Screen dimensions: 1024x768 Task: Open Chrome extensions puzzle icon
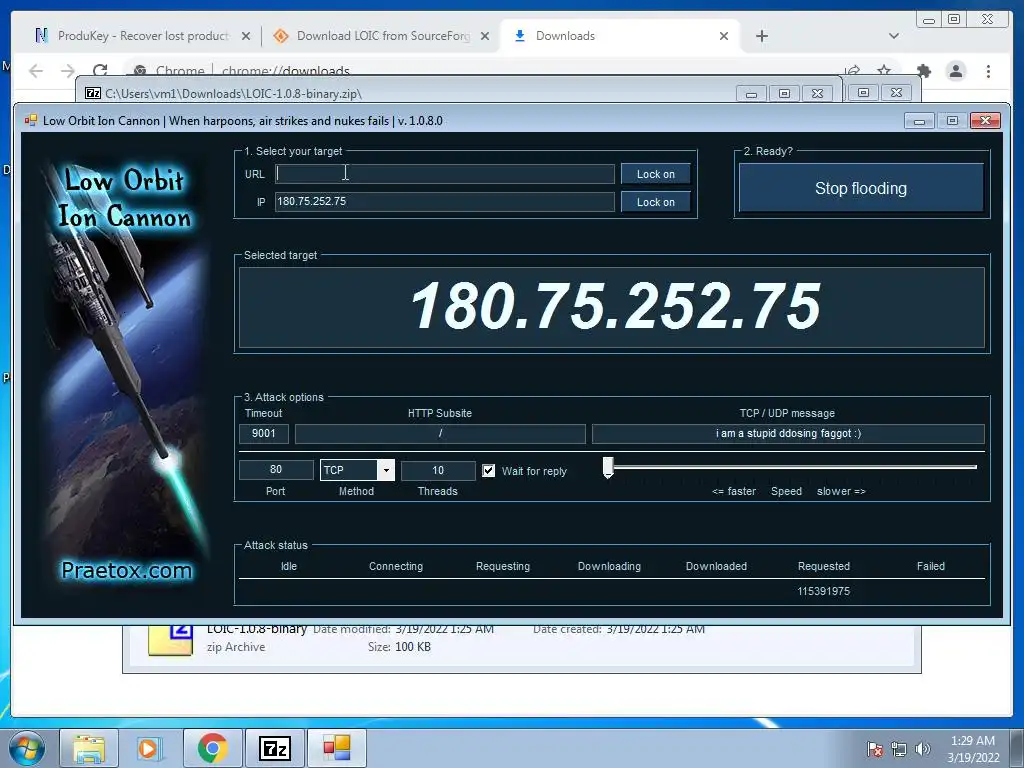click(923, 71)
